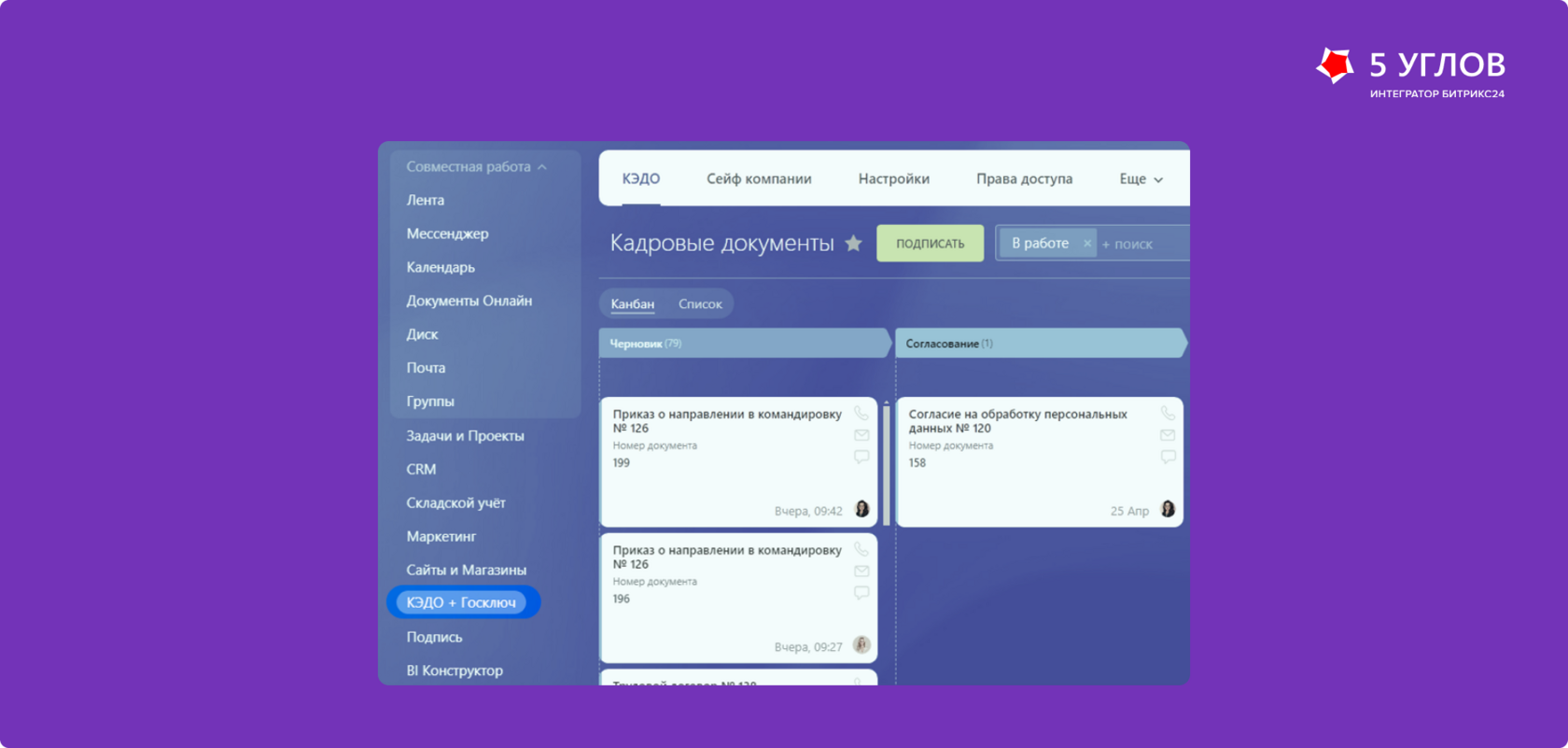
Task: Open Складской учёт in the sidebar
Action: 455,502
